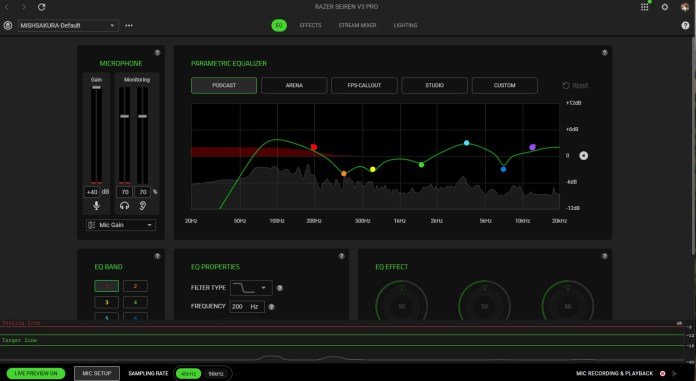
Task: Click the sidetone 70 percent value field
Action: pyautogui.click(x=143, y=192)
